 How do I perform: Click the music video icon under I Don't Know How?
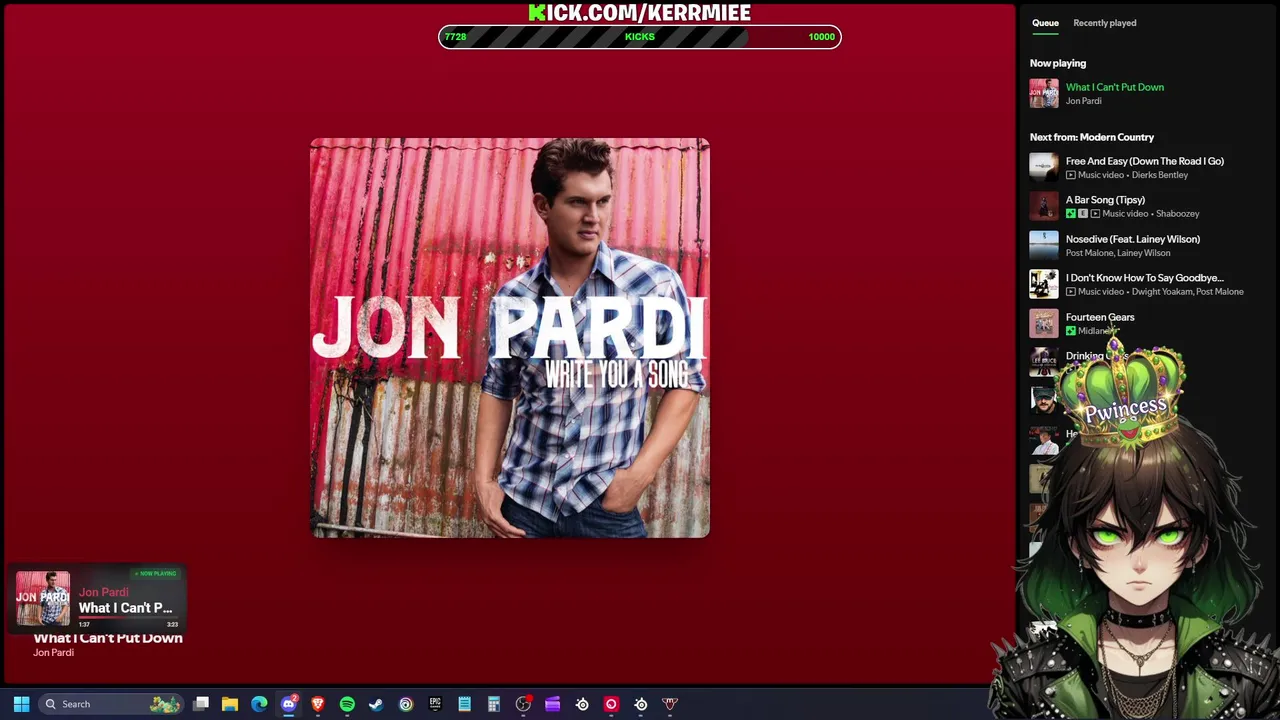[x=1071, y=292]
